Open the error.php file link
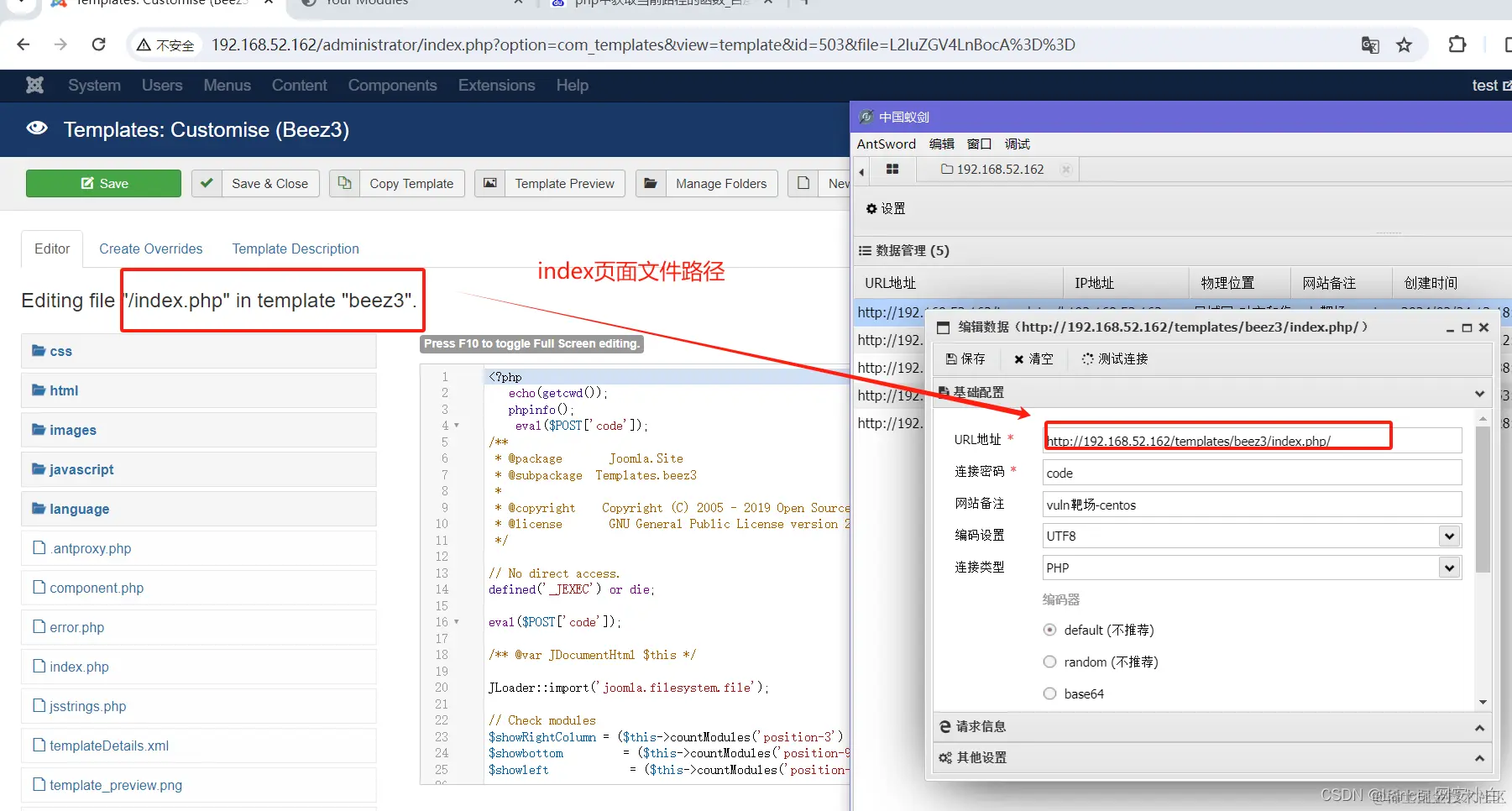The image size is (1512, 811). (76, 627)
